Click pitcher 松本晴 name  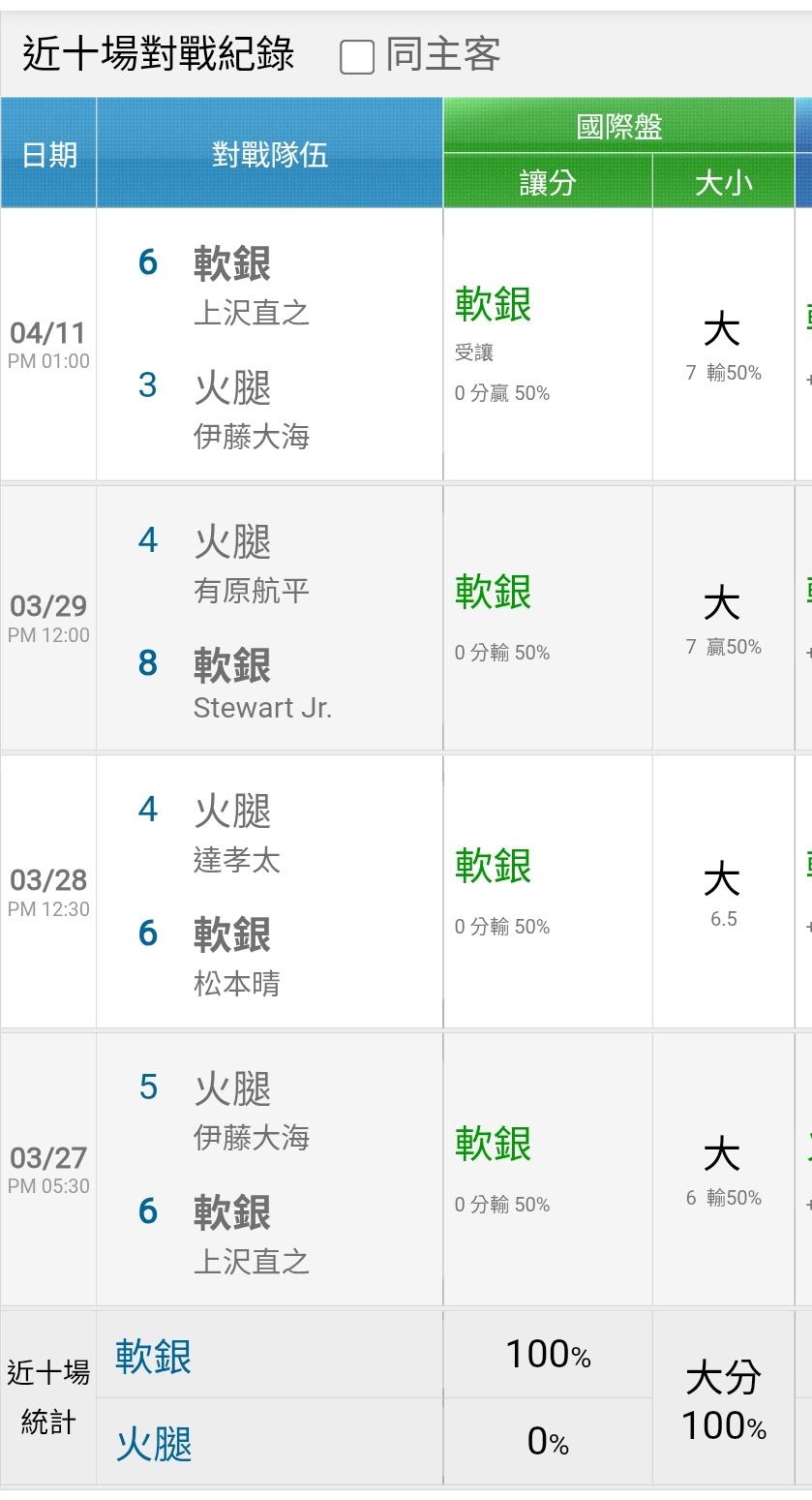(x=237, y=984)
